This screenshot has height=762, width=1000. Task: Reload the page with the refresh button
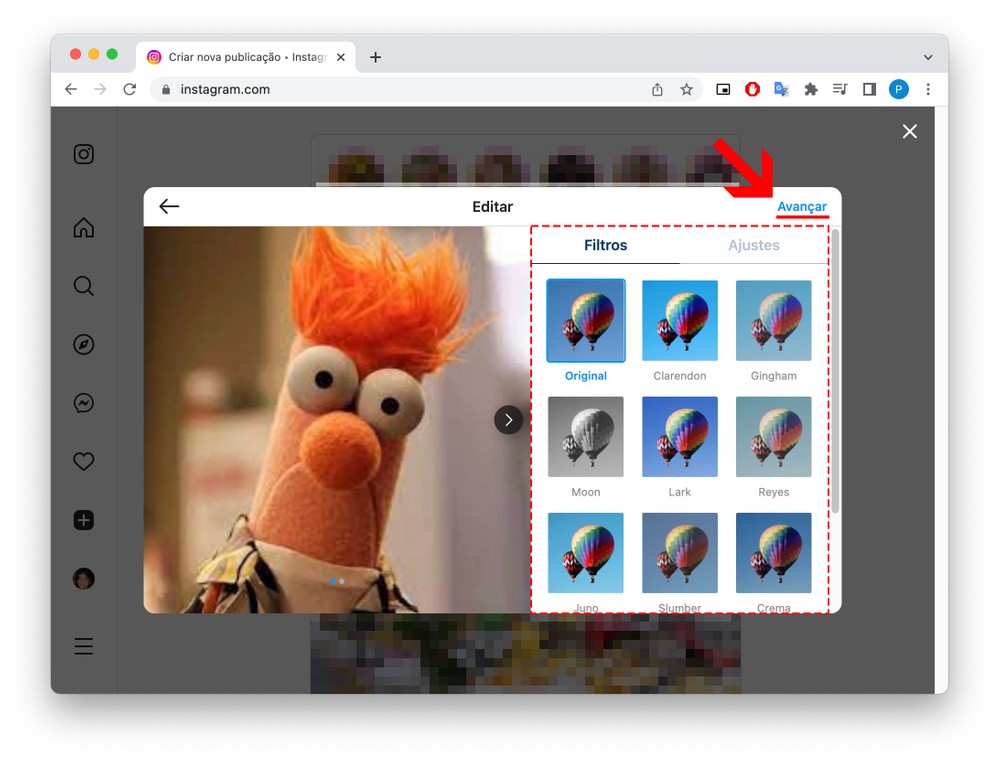129,89
